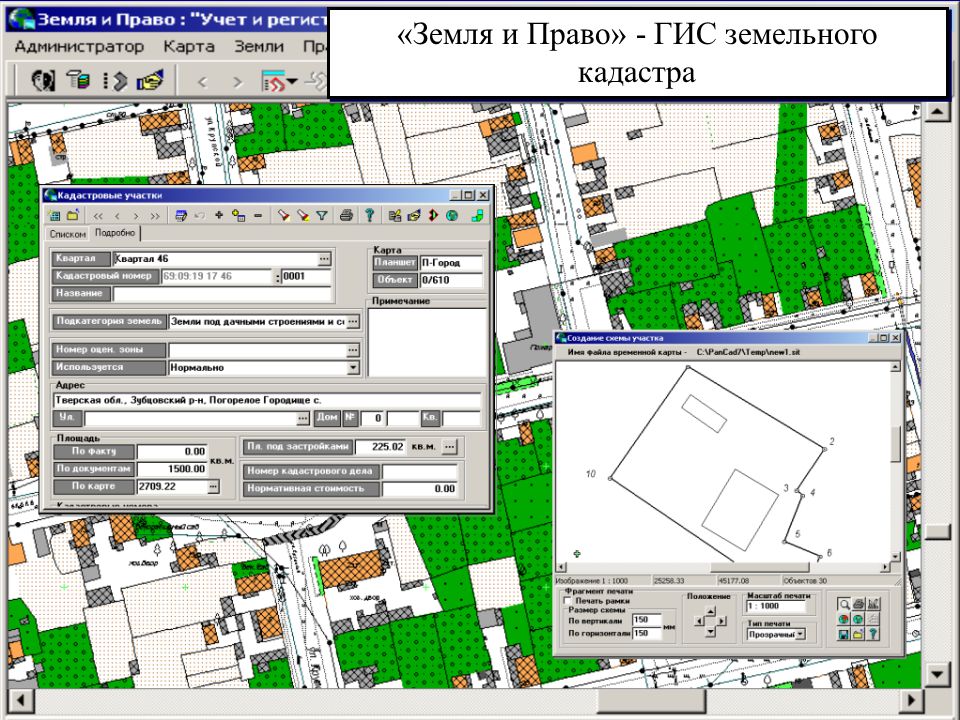Go to next record in Кадастровые участки
The image size is (960, 720).
click(136, 216)
